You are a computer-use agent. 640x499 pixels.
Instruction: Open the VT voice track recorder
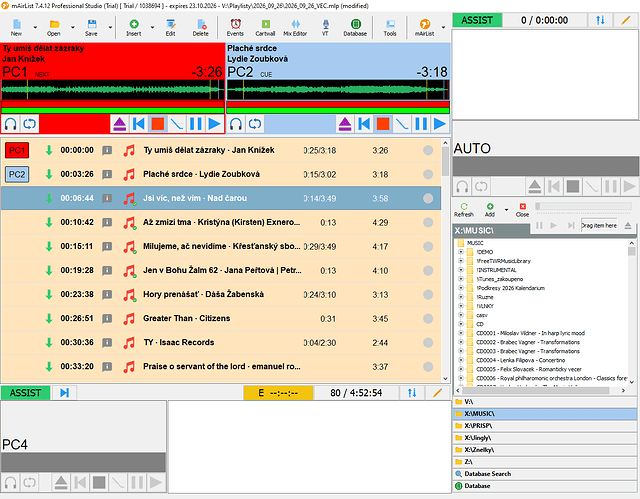(325, 27)
